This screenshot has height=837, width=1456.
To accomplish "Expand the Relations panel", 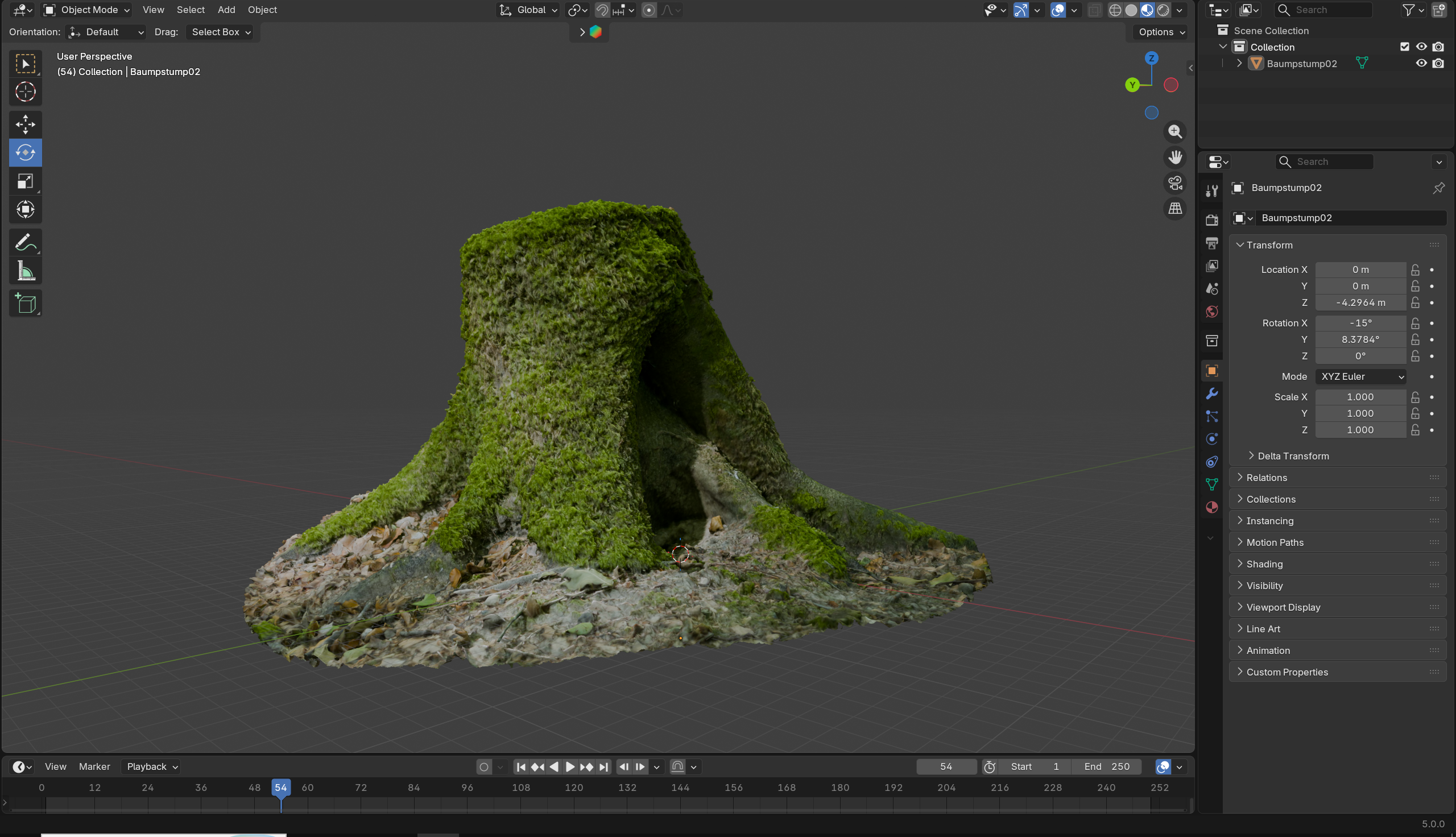I will (x=1337, y=478).
